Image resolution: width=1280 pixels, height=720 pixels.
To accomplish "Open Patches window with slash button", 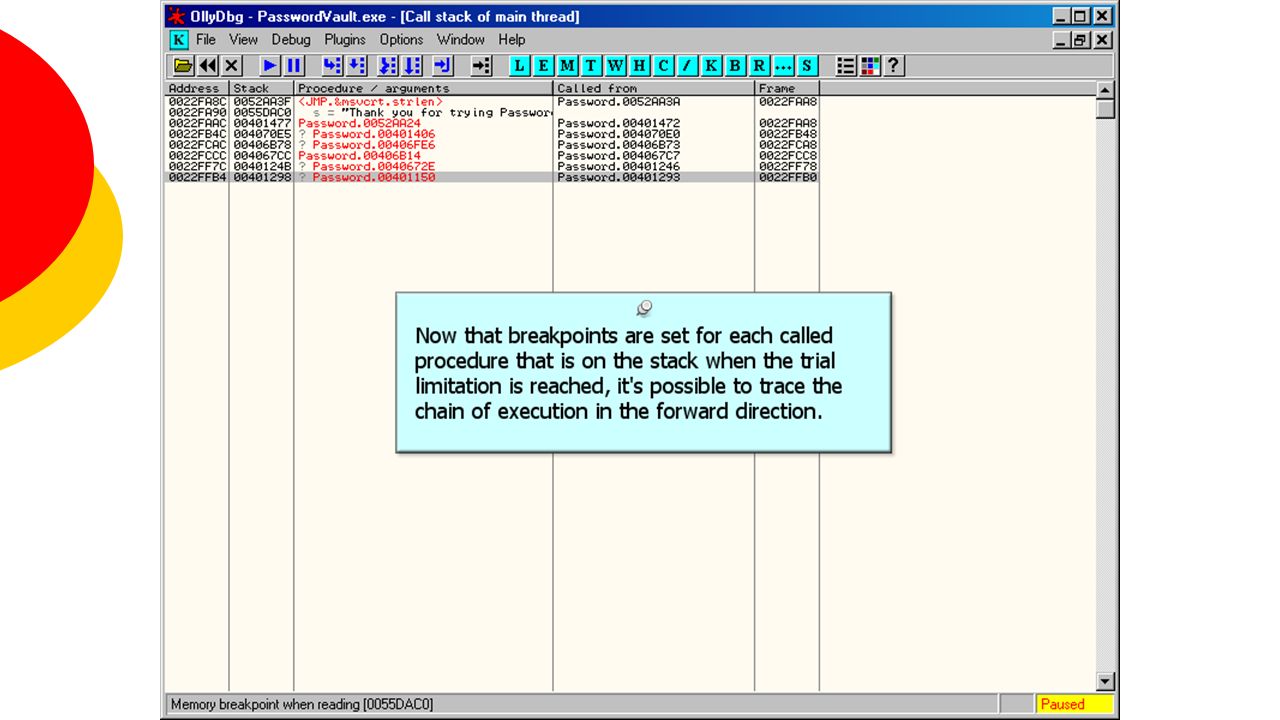I will (x=687, y=66).
